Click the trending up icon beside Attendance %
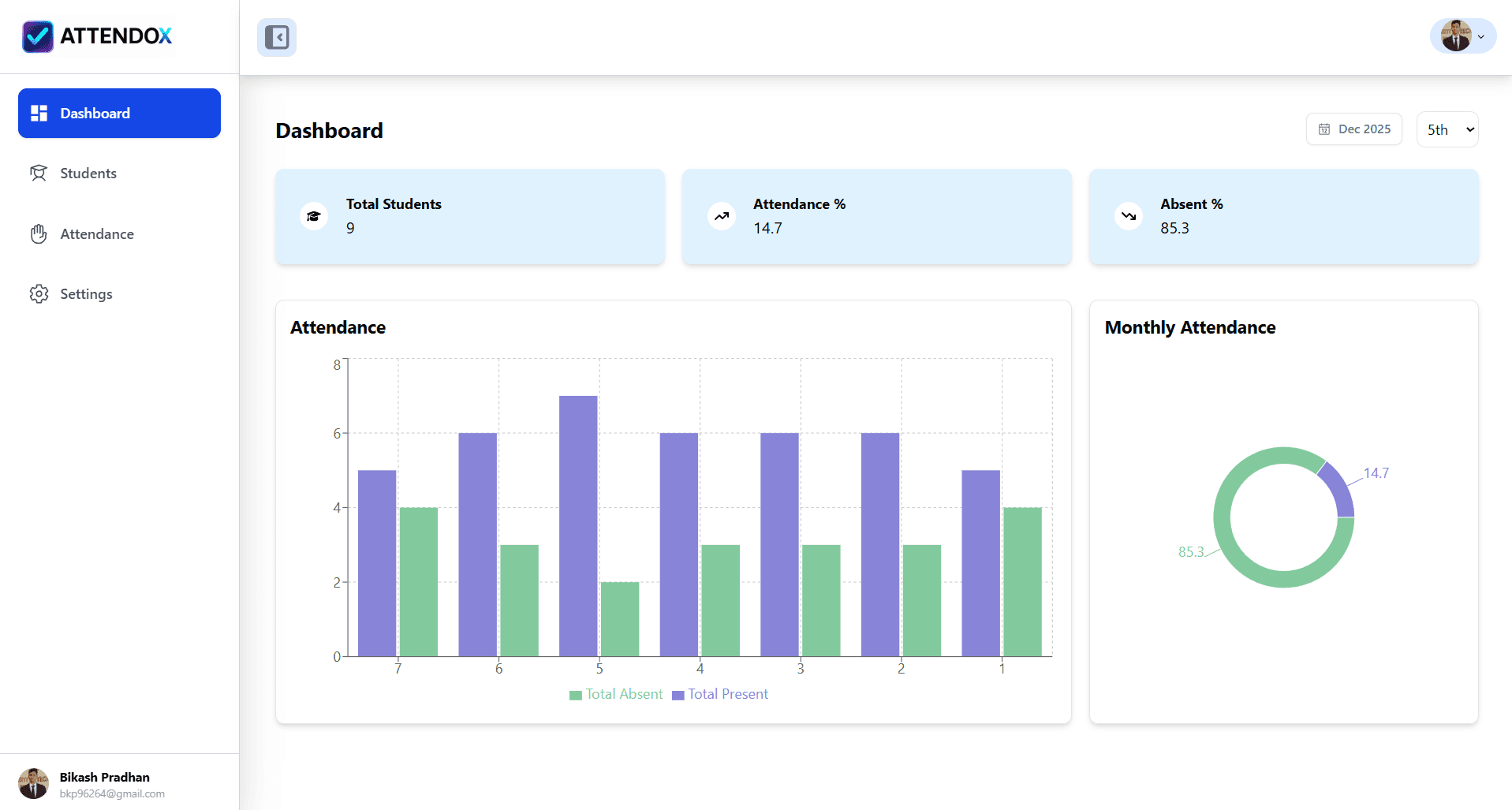This screenshot has height=810, width=1512. [721, 216]
